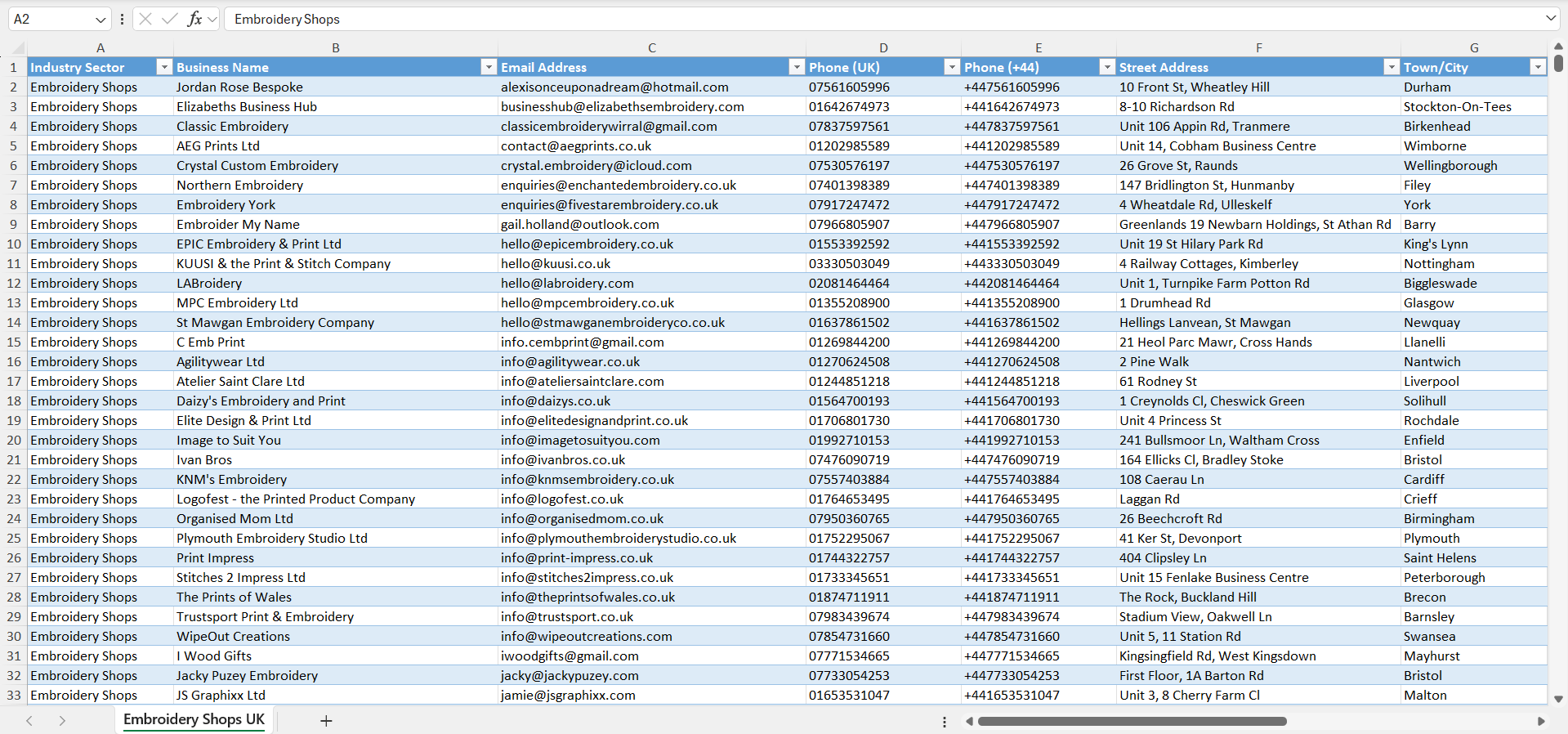Viewport: 1568px width, 734px height.
Task: Click the sheet tab bar options dots
Action: [945, 722]
